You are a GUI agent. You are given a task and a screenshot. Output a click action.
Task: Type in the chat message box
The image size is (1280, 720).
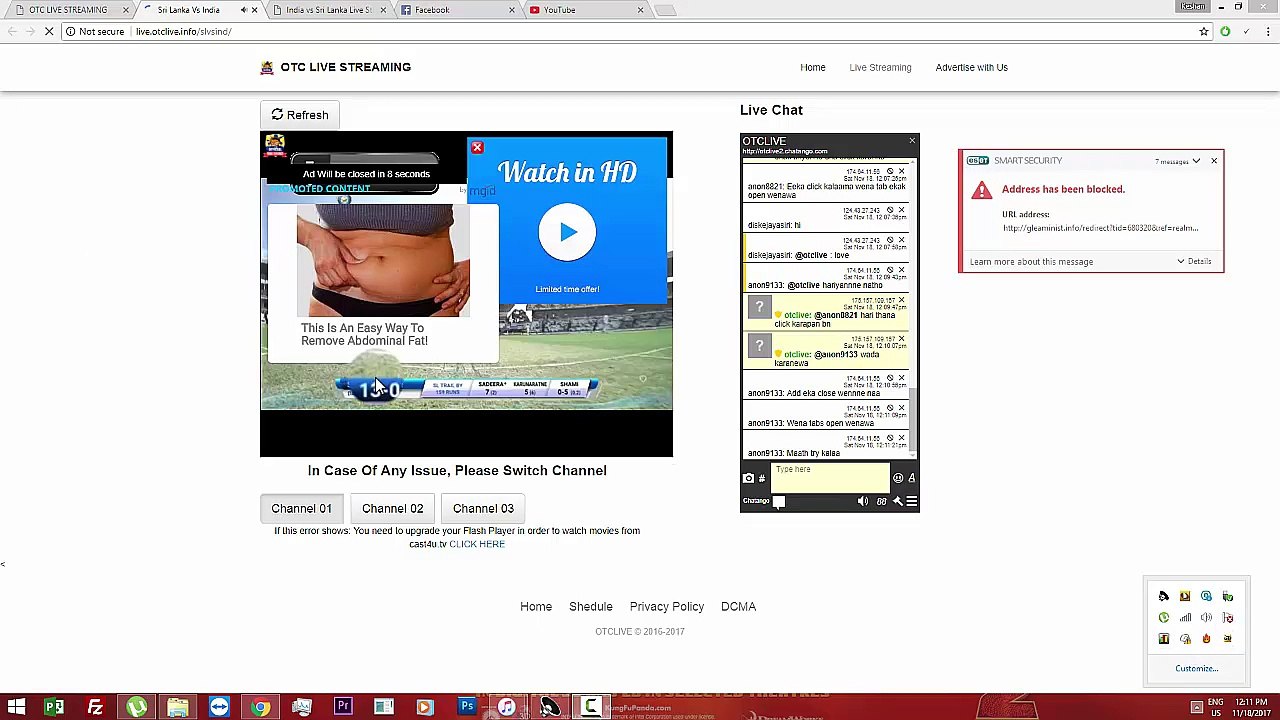(x=830, y=478)
